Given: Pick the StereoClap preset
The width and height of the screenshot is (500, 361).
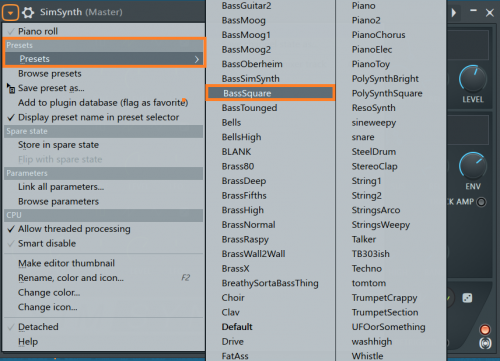Looking at the screenshot, I should (374, 166).
